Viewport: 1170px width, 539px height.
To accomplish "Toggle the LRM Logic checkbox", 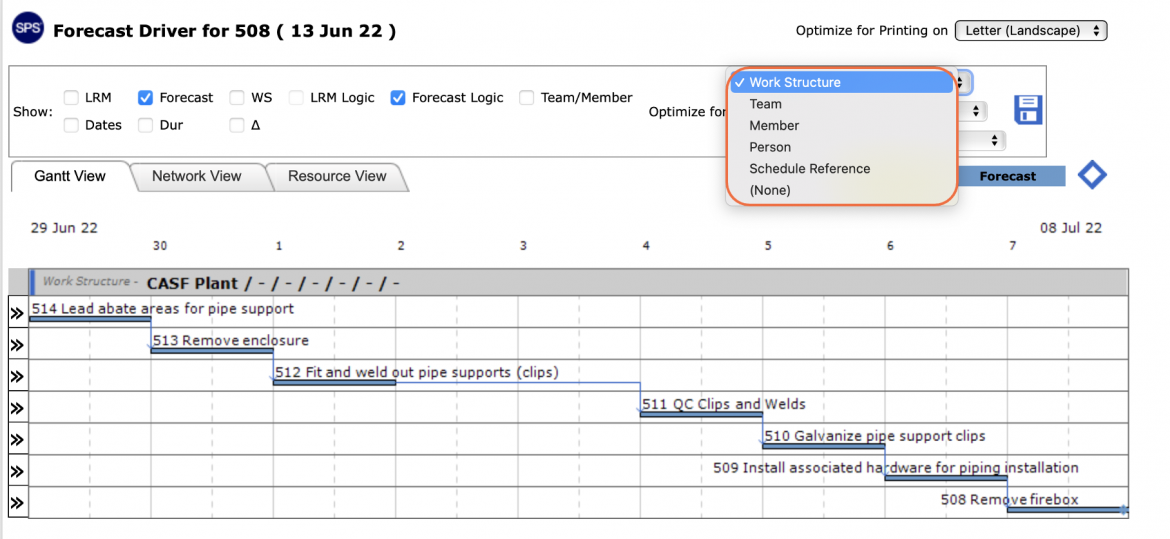I will click(x=296, y=98).
